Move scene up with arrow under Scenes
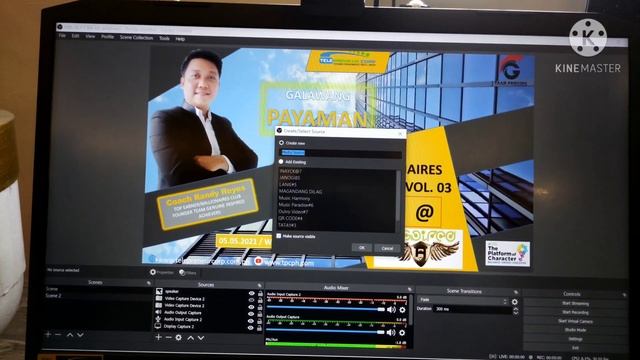 click(x=70, y=335)
